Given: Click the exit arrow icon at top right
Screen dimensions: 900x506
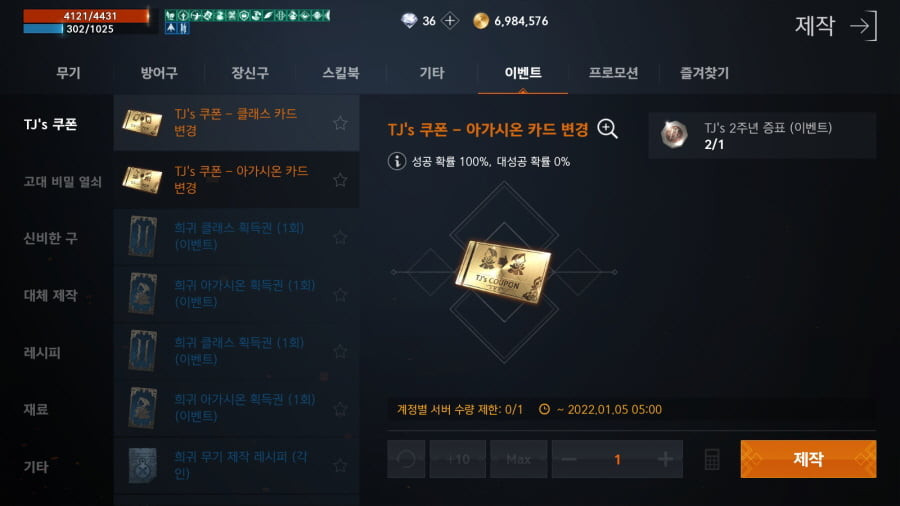Looking at the screenshot, I should click(x=864, y=26).
